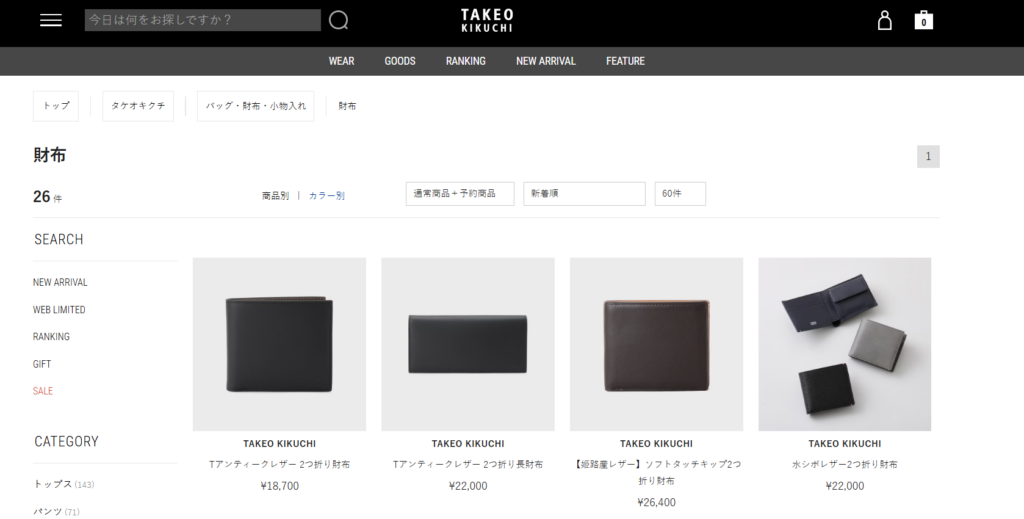1024x519 pixels.
Task: Go to the RANKING navigation tab
Action: tap(466, 61)
